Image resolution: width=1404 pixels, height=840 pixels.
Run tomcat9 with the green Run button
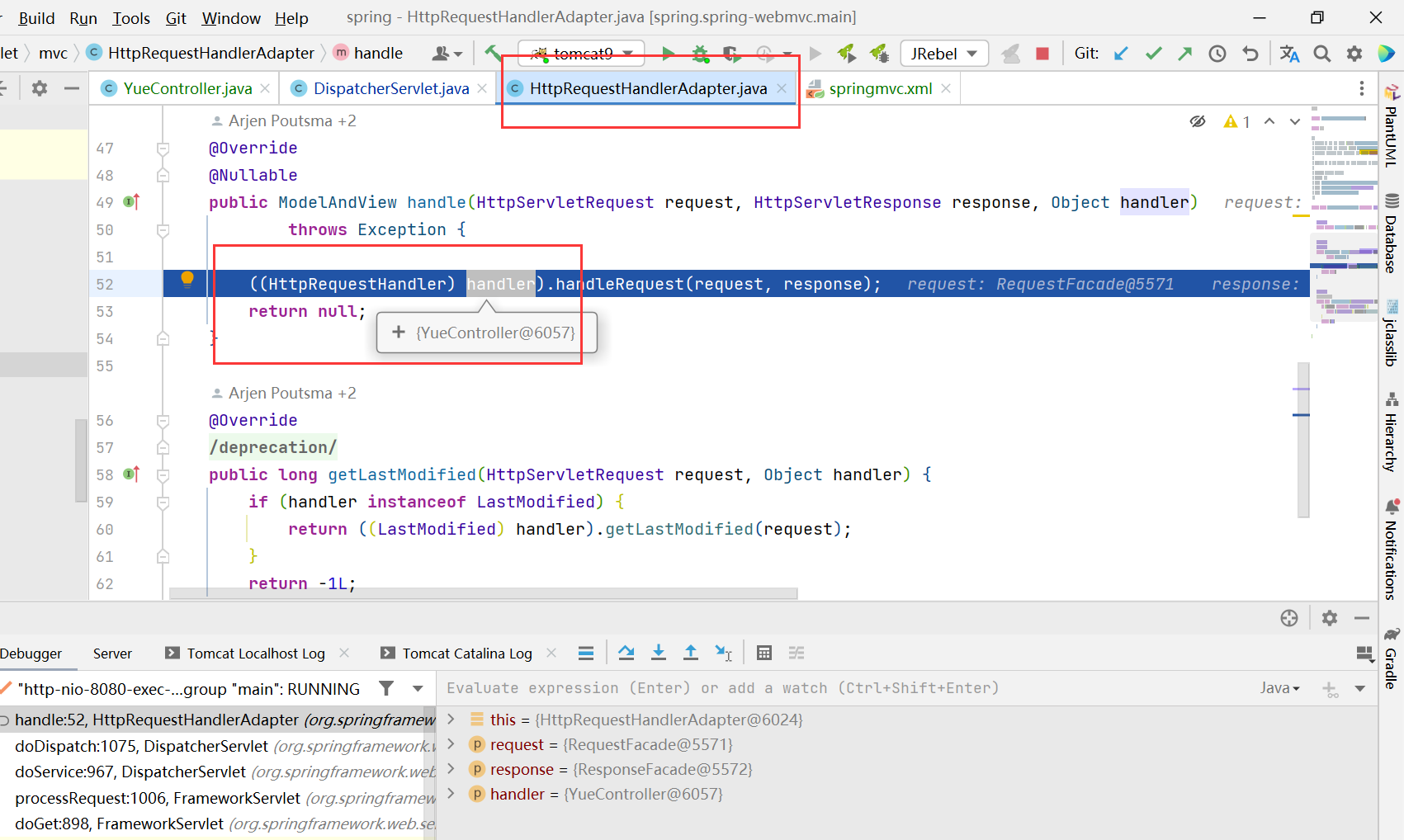click(668, 54)
